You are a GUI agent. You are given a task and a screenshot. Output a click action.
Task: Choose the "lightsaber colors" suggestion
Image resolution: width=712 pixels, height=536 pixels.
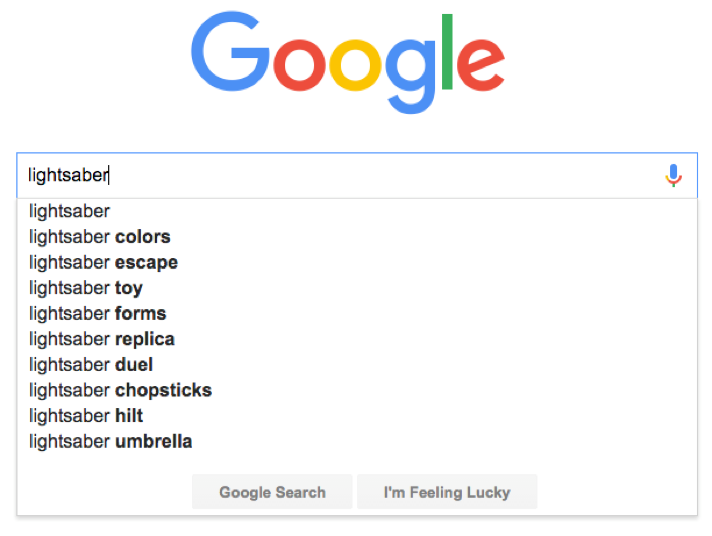[100, 237]
